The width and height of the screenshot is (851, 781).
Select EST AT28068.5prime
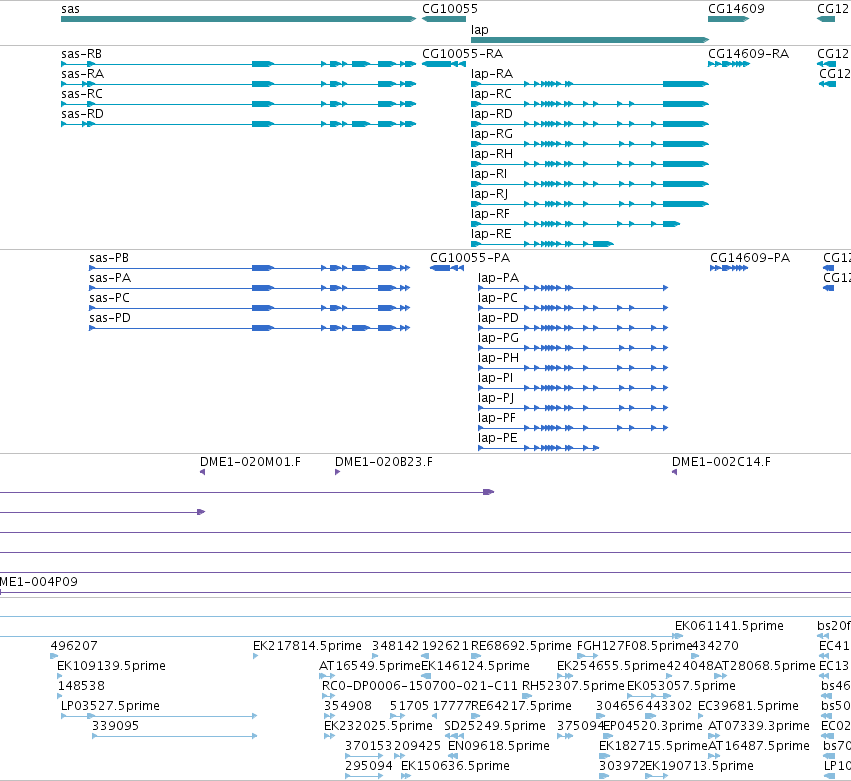pos(720,676)
